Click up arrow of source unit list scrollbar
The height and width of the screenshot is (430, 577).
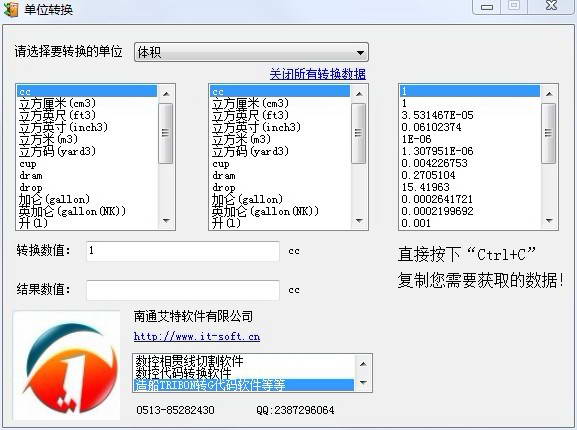(x=166, y=94)
